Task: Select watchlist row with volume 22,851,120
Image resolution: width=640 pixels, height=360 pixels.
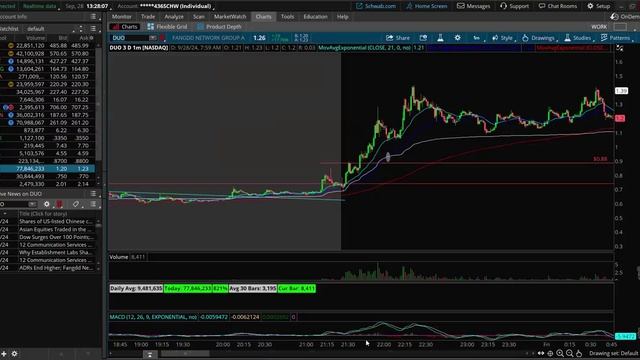Action: tap(47, 46)
